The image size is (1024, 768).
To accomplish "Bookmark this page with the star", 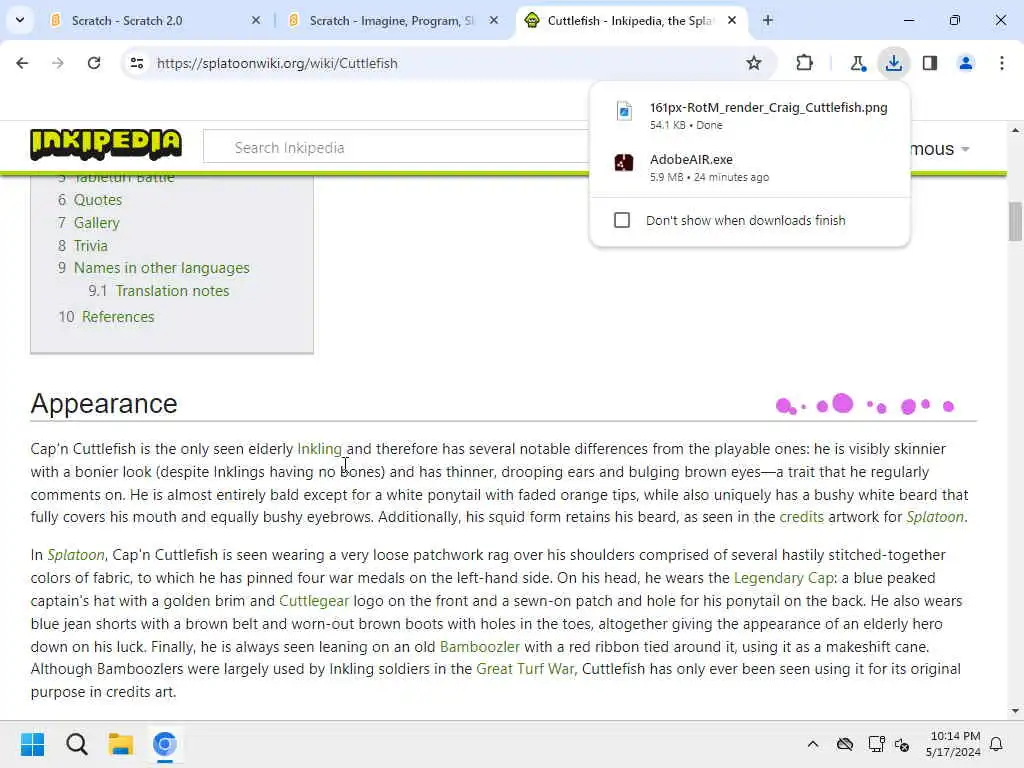I will (x=754, y=63).
